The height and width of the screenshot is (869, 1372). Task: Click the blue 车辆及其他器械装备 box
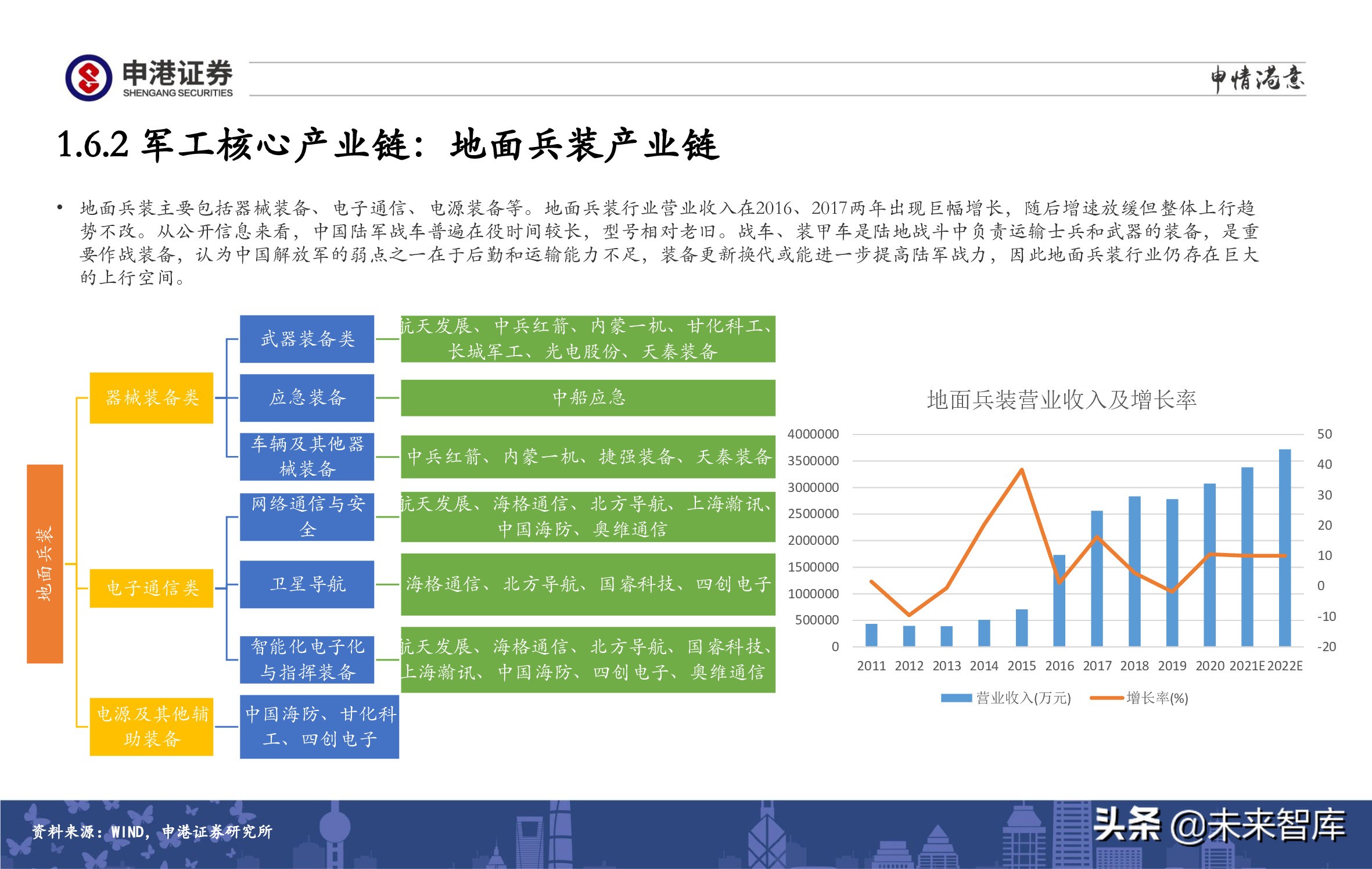click(x=307, y=457)
